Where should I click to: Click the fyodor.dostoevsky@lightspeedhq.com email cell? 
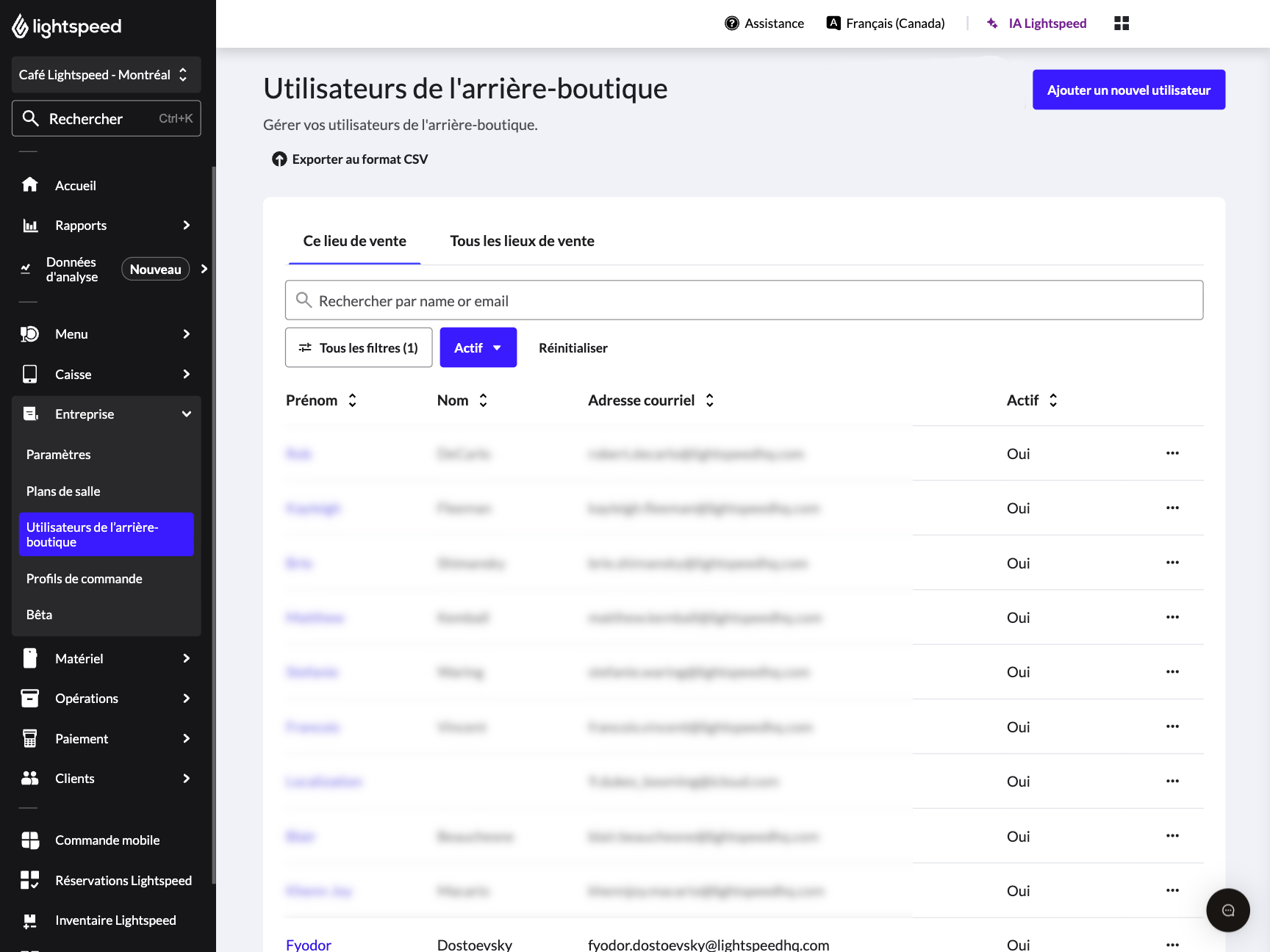pyautogui.click(x=708, y=945)
